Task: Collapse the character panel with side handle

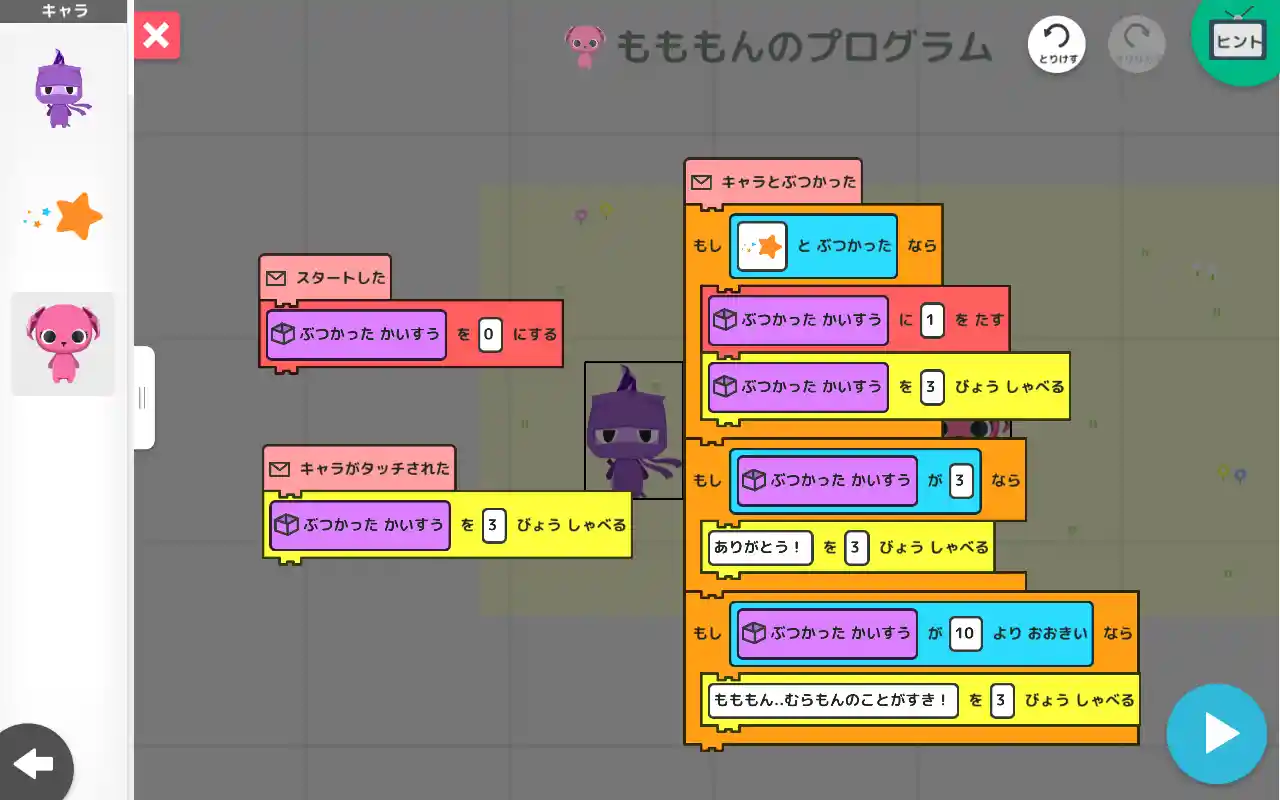Action: pos(143,398)
